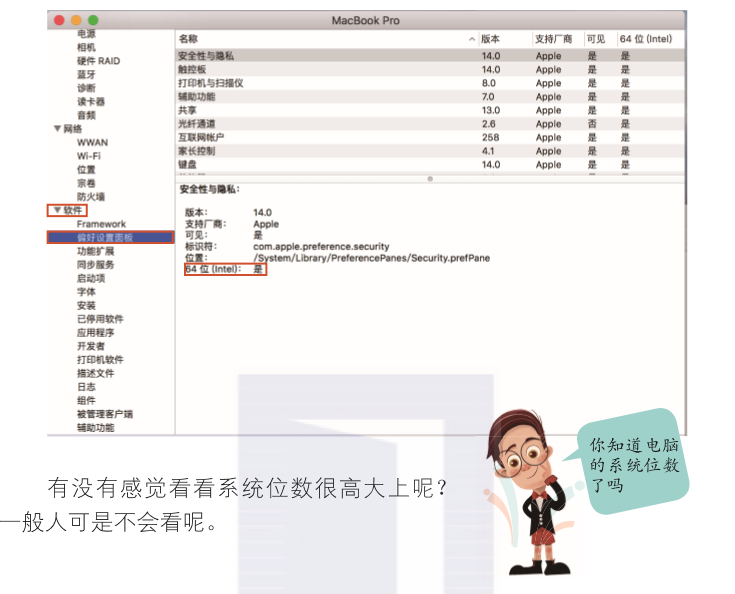Select 打印机软件 in the sidebar
The height and width of the screenshot is (594, 735).
click(x=100, y=360)
